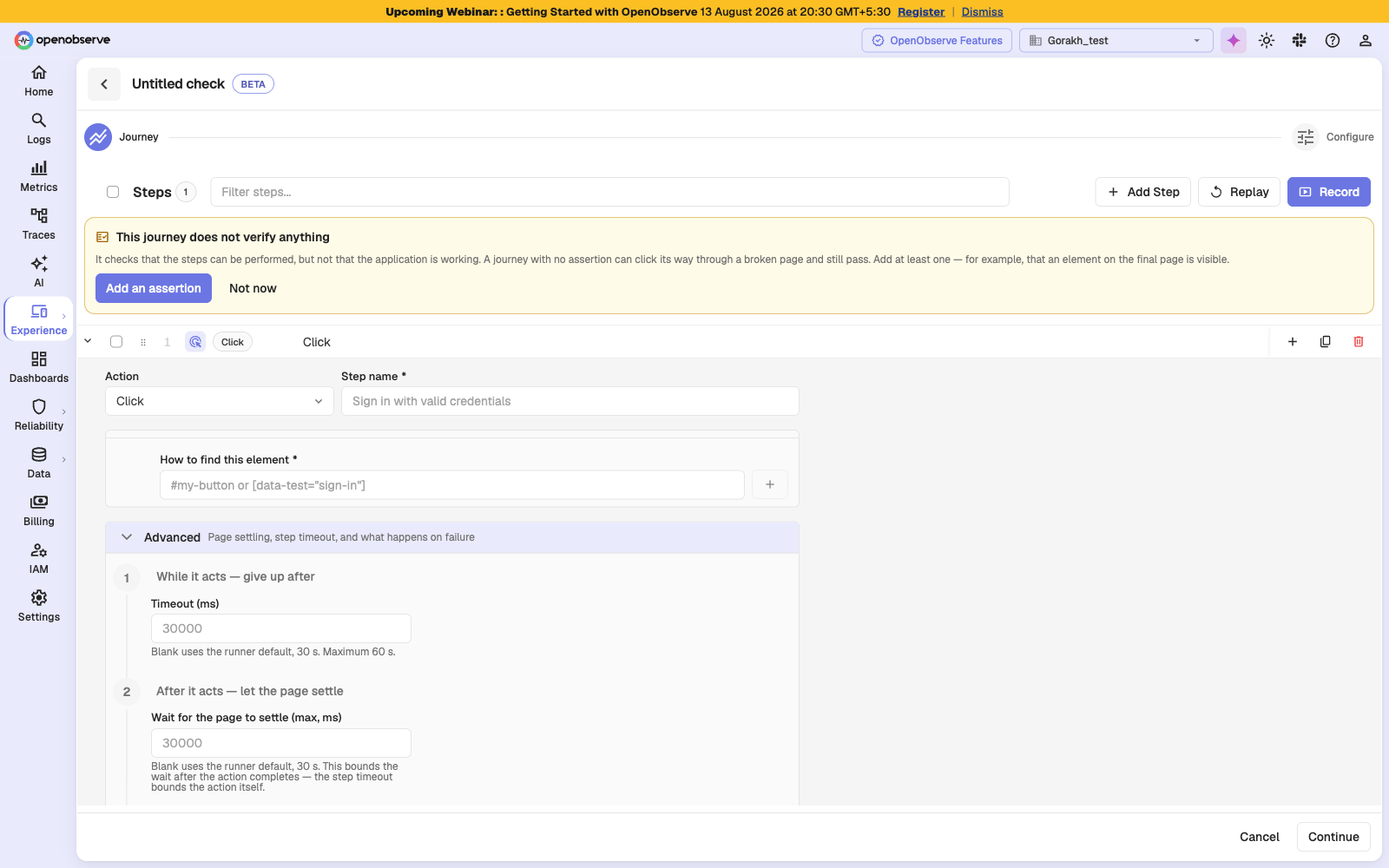Go to Logs in the sidebar
Viewport: 1389px width, 868px height.
[38, 128]
